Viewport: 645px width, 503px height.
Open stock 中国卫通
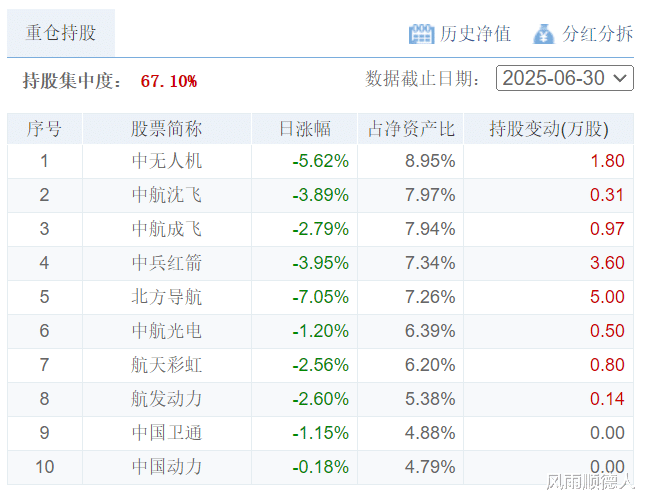(x=167, y=433)
